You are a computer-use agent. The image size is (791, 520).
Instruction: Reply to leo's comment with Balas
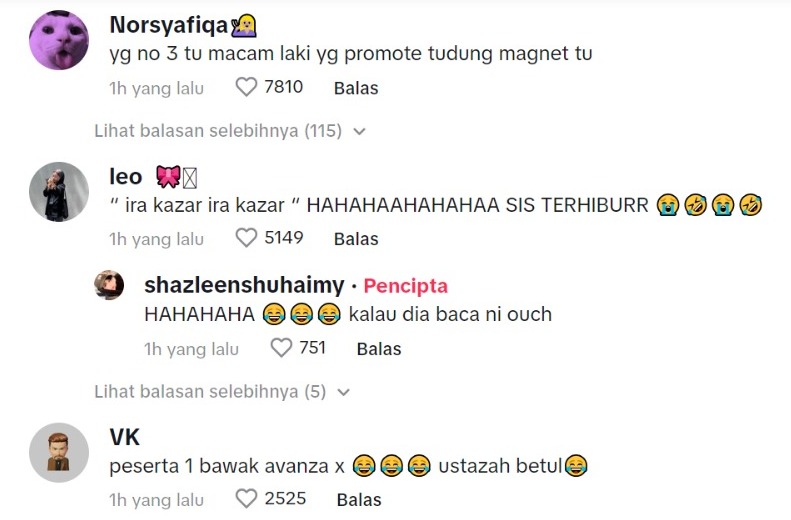click(356, 239)
